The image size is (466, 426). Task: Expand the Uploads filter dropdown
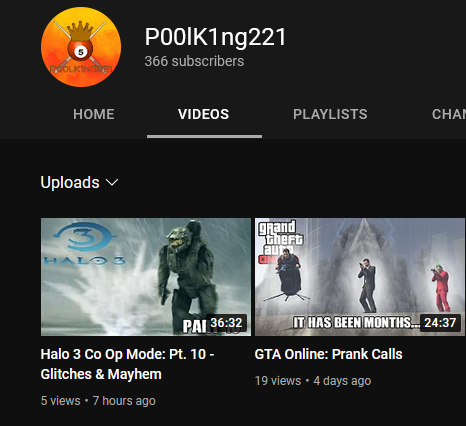[x=79, y=182]
